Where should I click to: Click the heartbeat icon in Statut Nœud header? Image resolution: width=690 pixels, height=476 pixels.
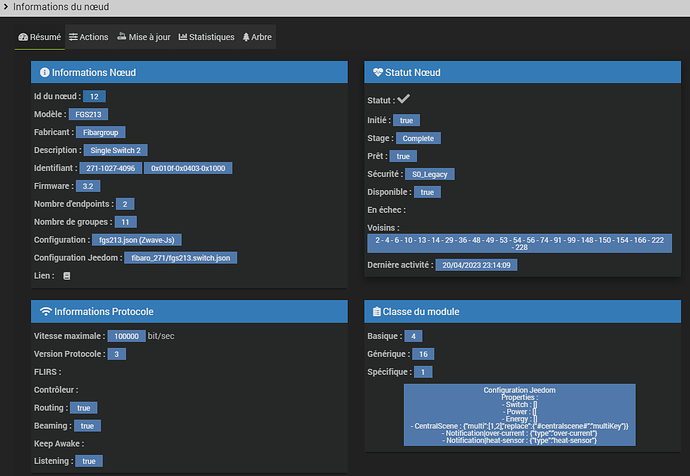378,72
